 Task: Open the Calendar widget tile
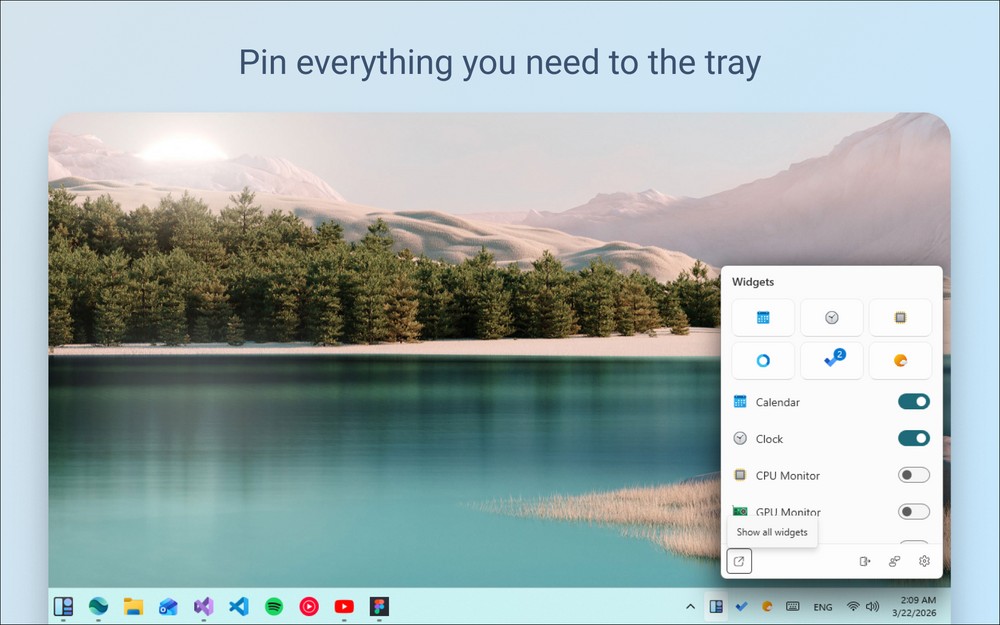[x=763, y=318]
